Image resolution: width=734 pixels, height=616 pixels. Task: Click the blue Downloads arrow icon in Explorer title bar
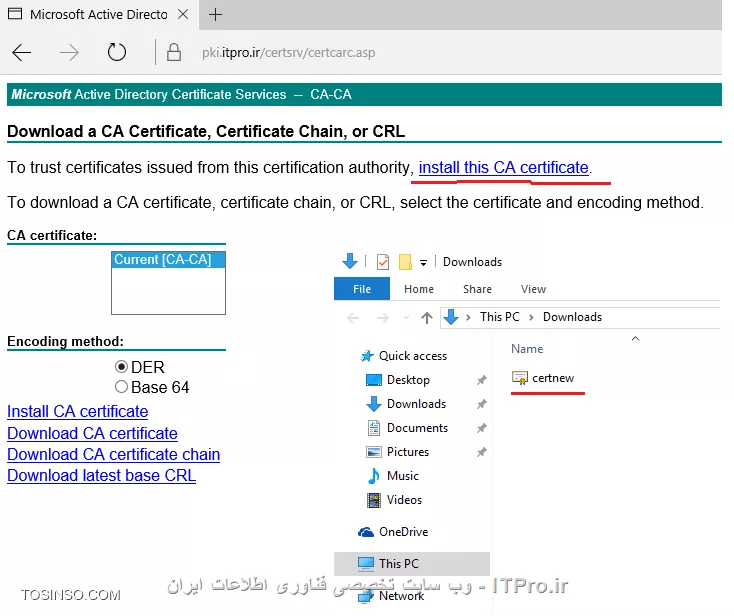point(350,261)
